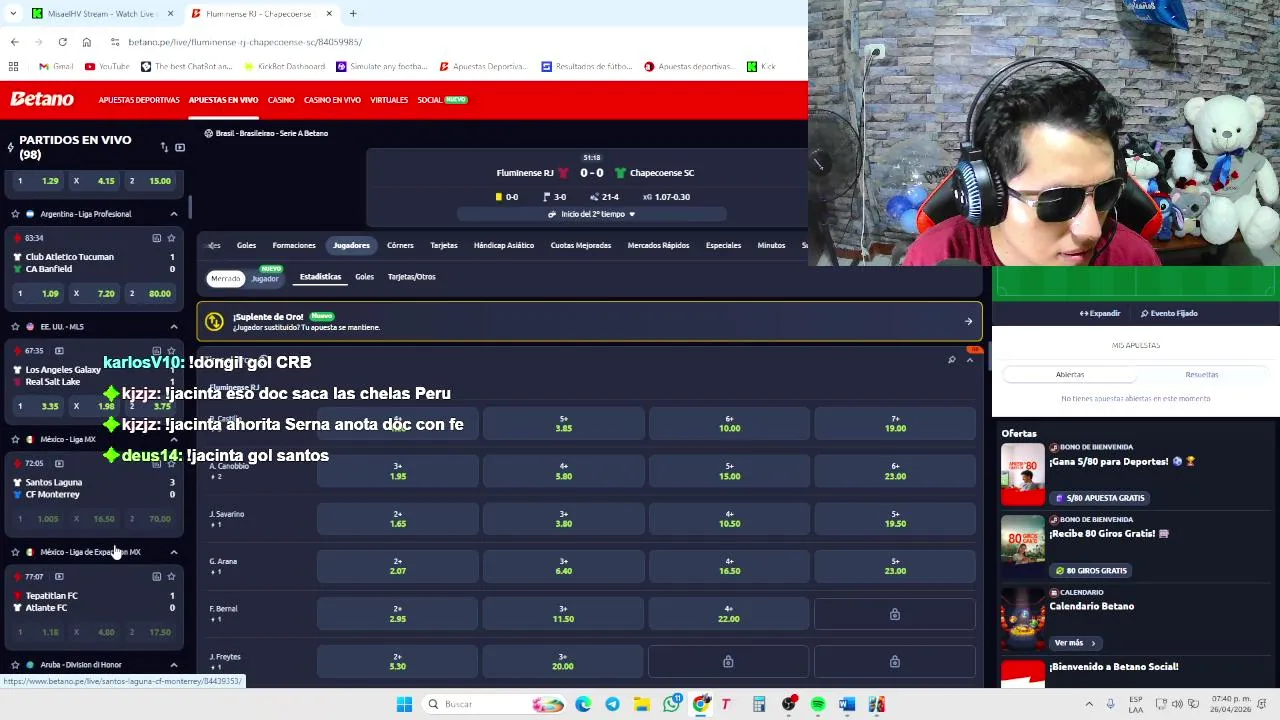Open Telegram from the taskbar
1280x720 pixels.
pos(612,704)
